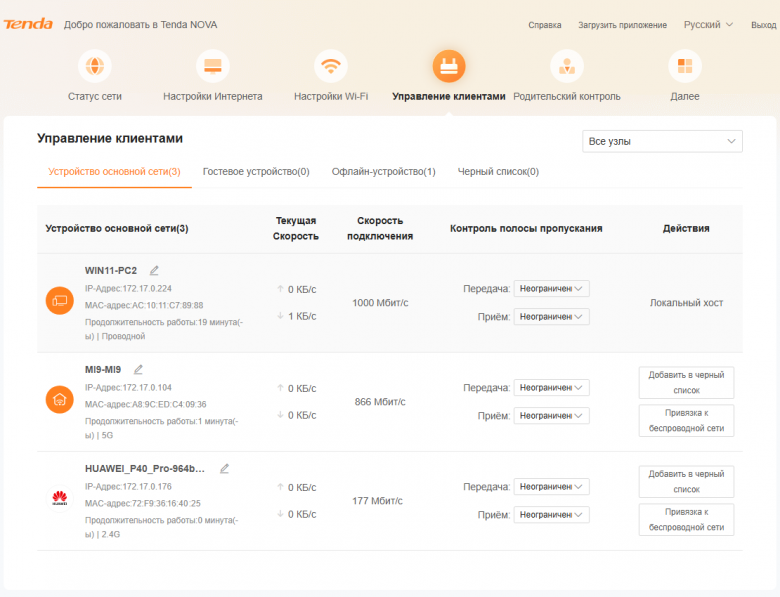The height and width of the screenshot is (597, 780).
Task: Open the 'Русский' language dropdown
Action: point(708,24)
